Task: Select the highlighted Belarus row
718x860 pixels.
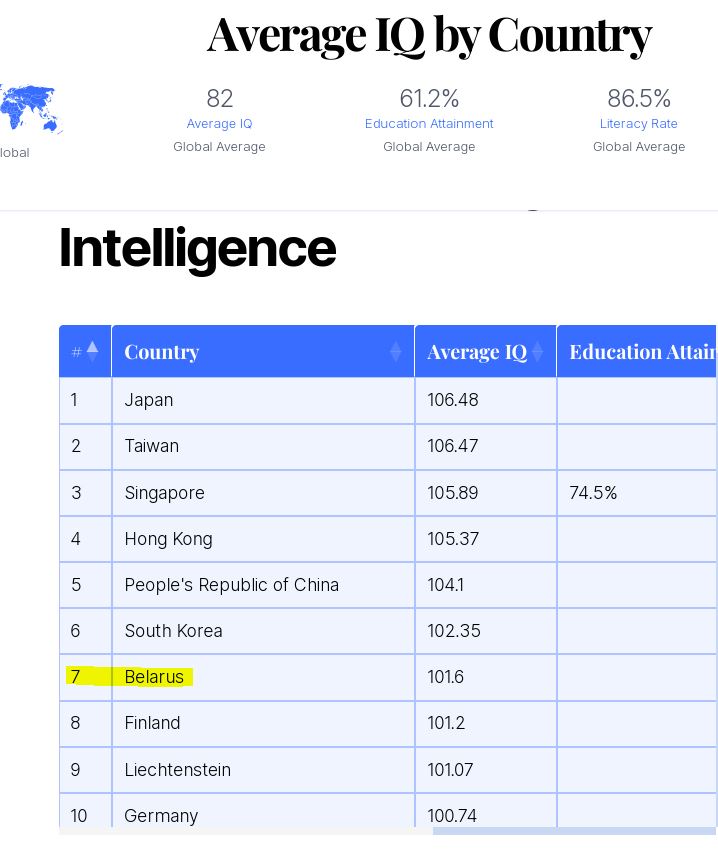Action: (388, 677)
